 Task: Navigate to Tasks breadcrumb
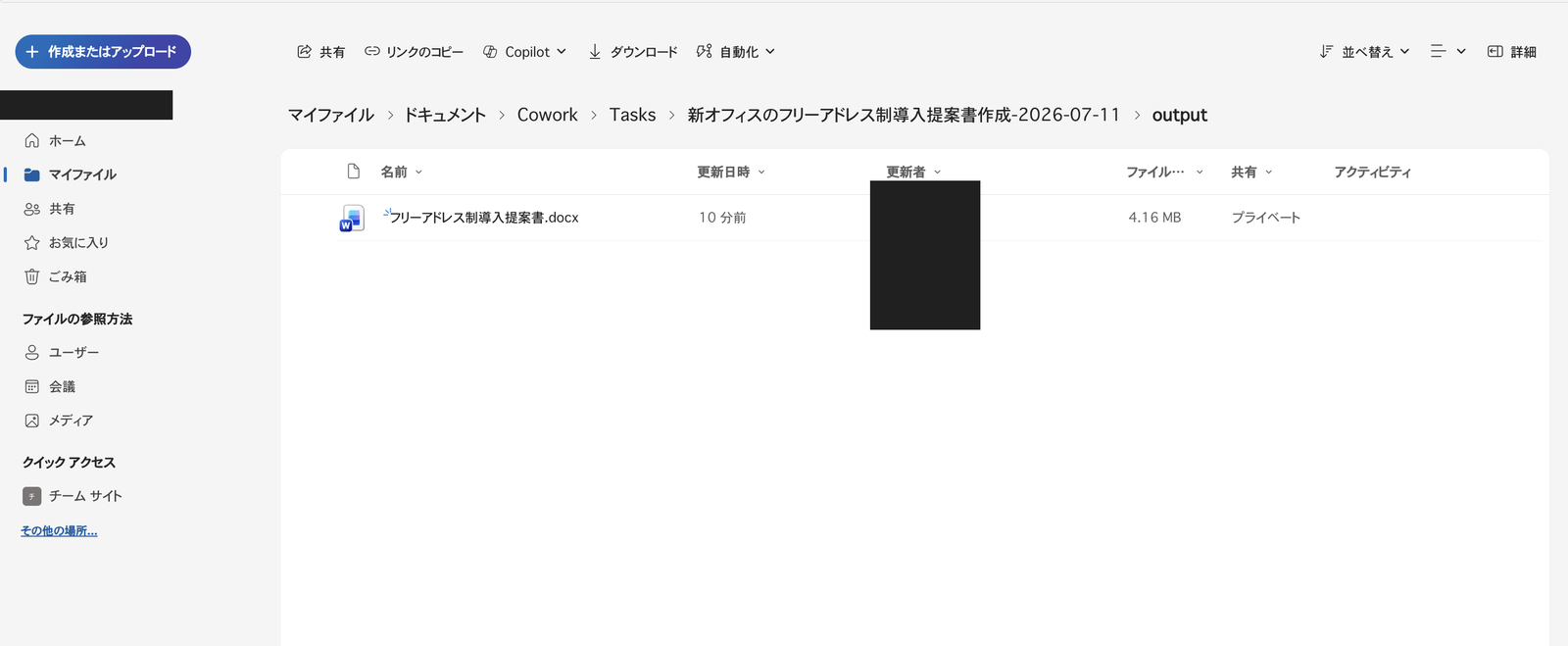[632, 115]
